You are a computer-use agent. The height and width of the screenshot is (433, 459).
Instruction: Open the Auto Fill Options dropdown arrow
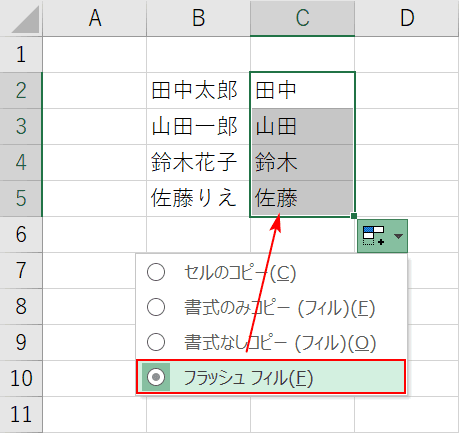(x=398, y=236)
